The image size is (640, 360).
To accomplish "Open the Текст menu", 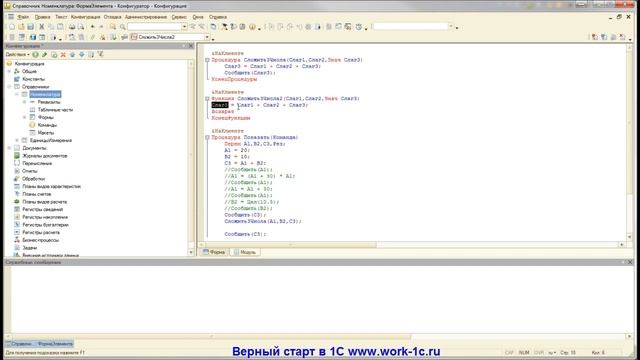I will (x=61, y=17).
